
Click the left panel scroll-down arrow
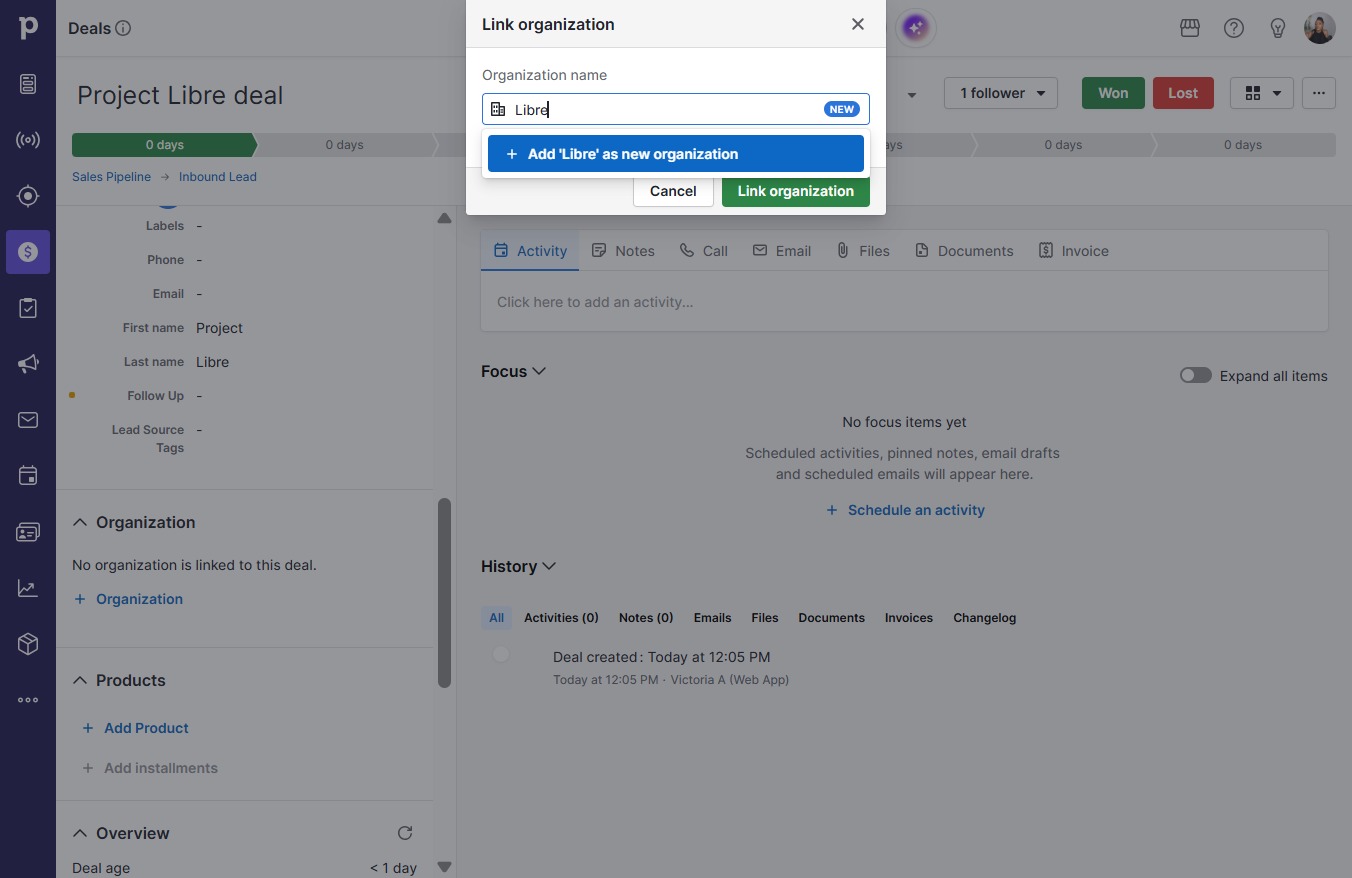[x=444, y=867]
